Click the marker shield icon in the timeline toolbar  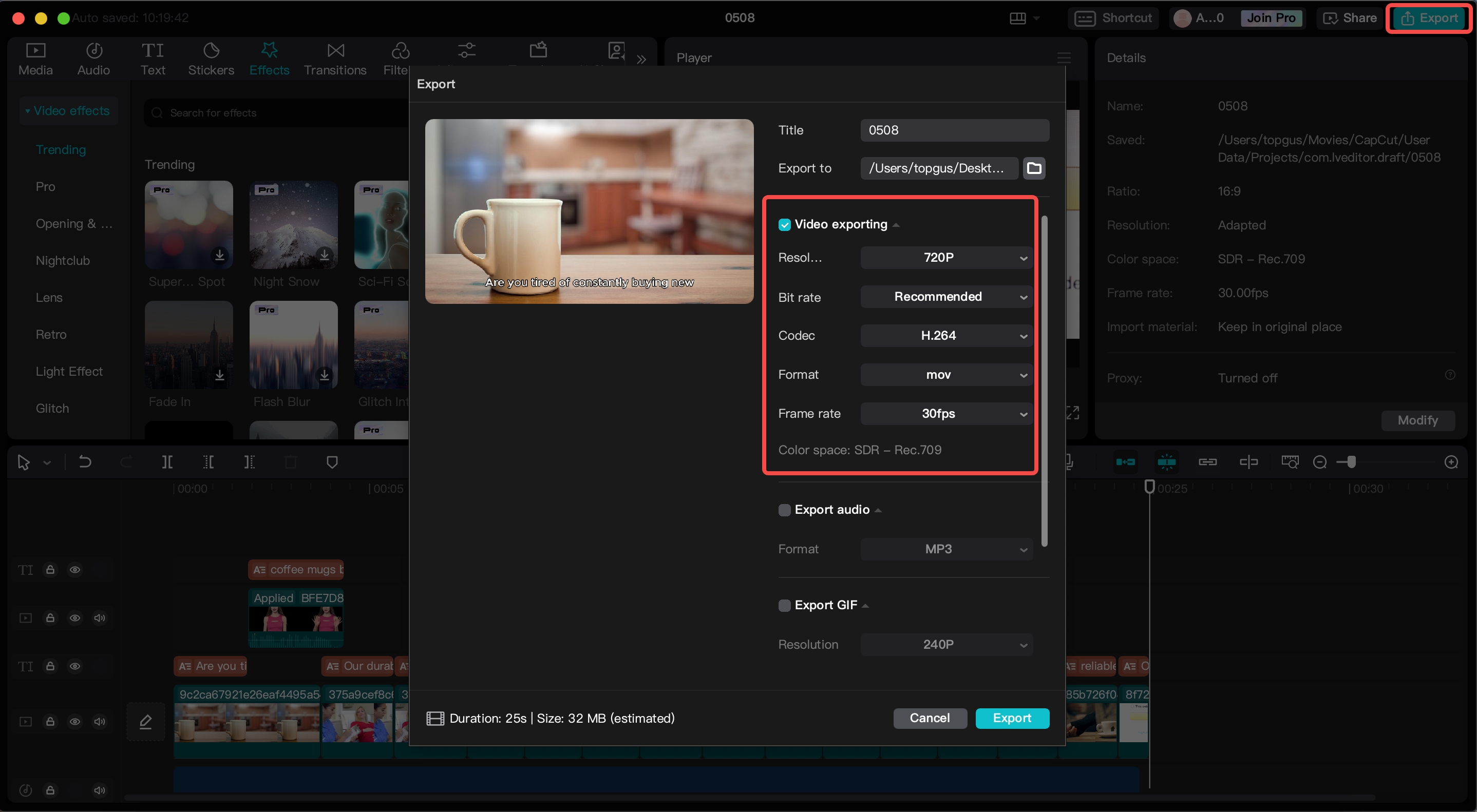coord(332,462)
